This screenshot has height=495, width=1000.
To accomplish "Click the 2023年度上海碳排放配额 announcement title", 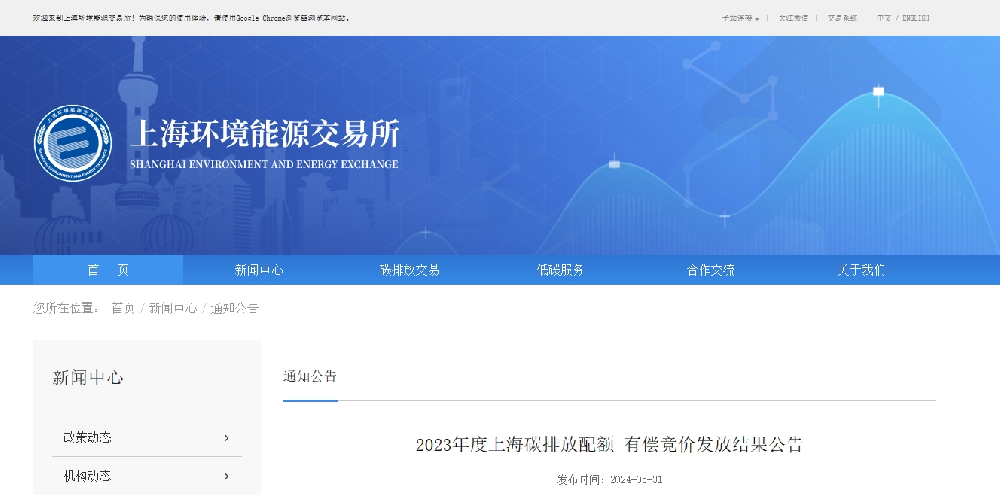I will click(608, 445).
